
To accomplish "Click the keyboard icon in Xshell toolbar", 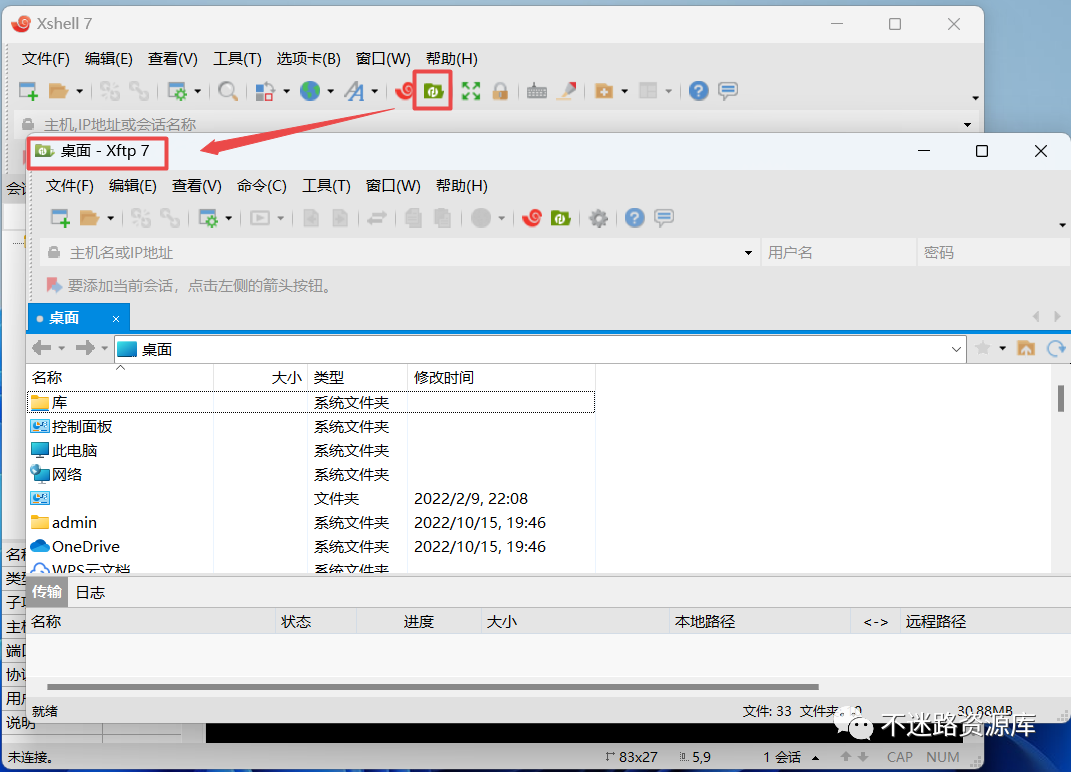I will tap(537, 91).
